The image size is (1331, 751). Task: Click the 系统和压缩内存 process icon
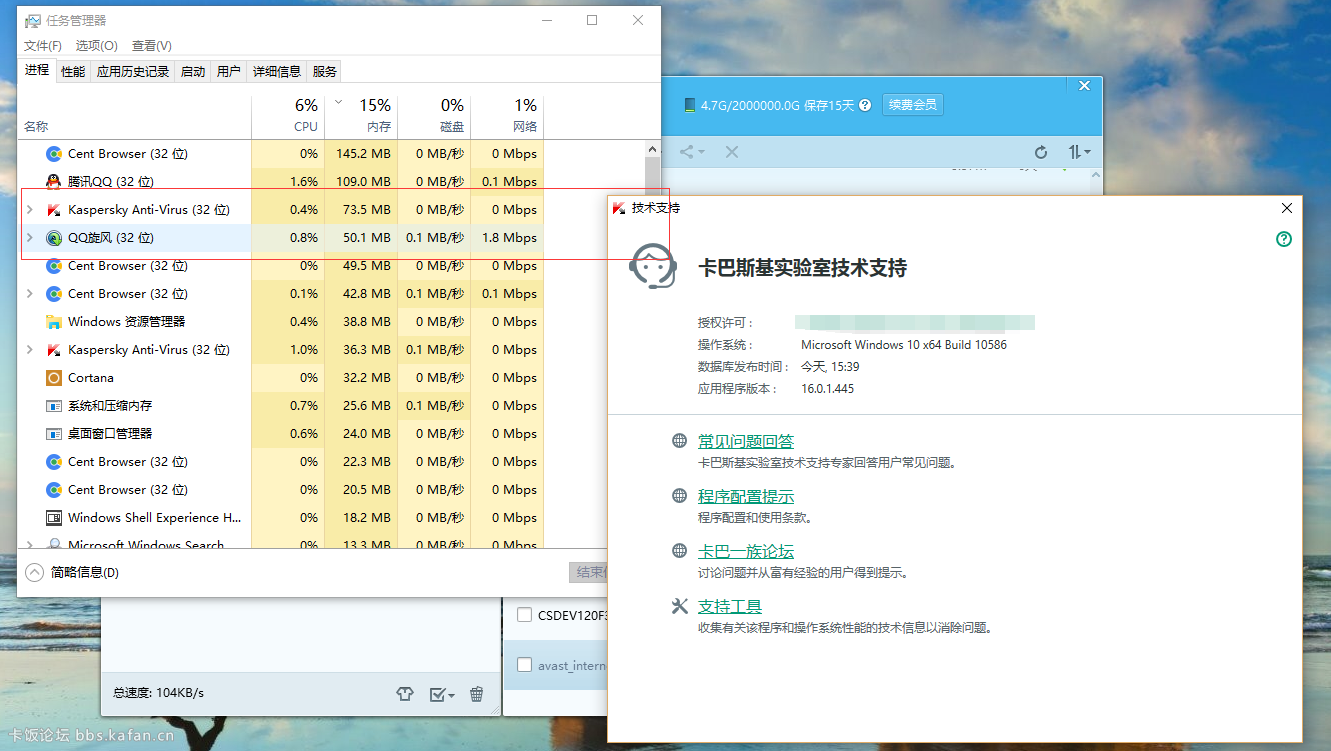54,406
